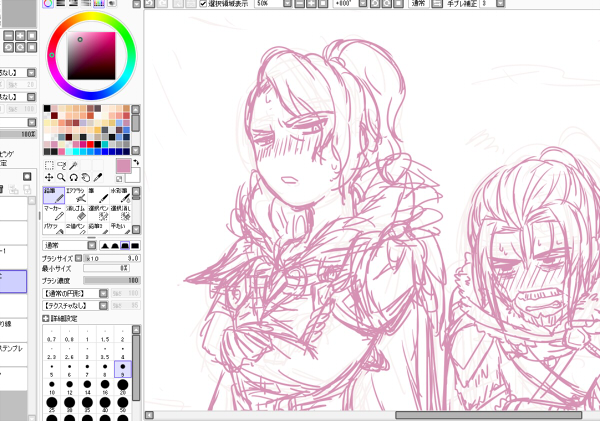
Task: Click the 通常 view mode button in toolbar
Action: [x=418, y=3]
